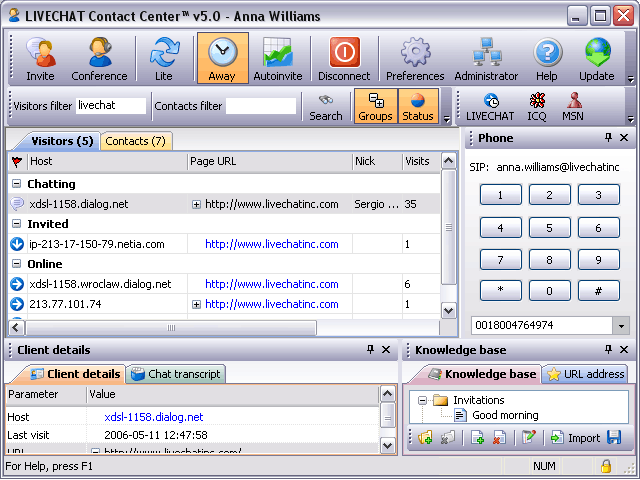
Task: Toggle the Groups view button
Action: pos(376,106)
